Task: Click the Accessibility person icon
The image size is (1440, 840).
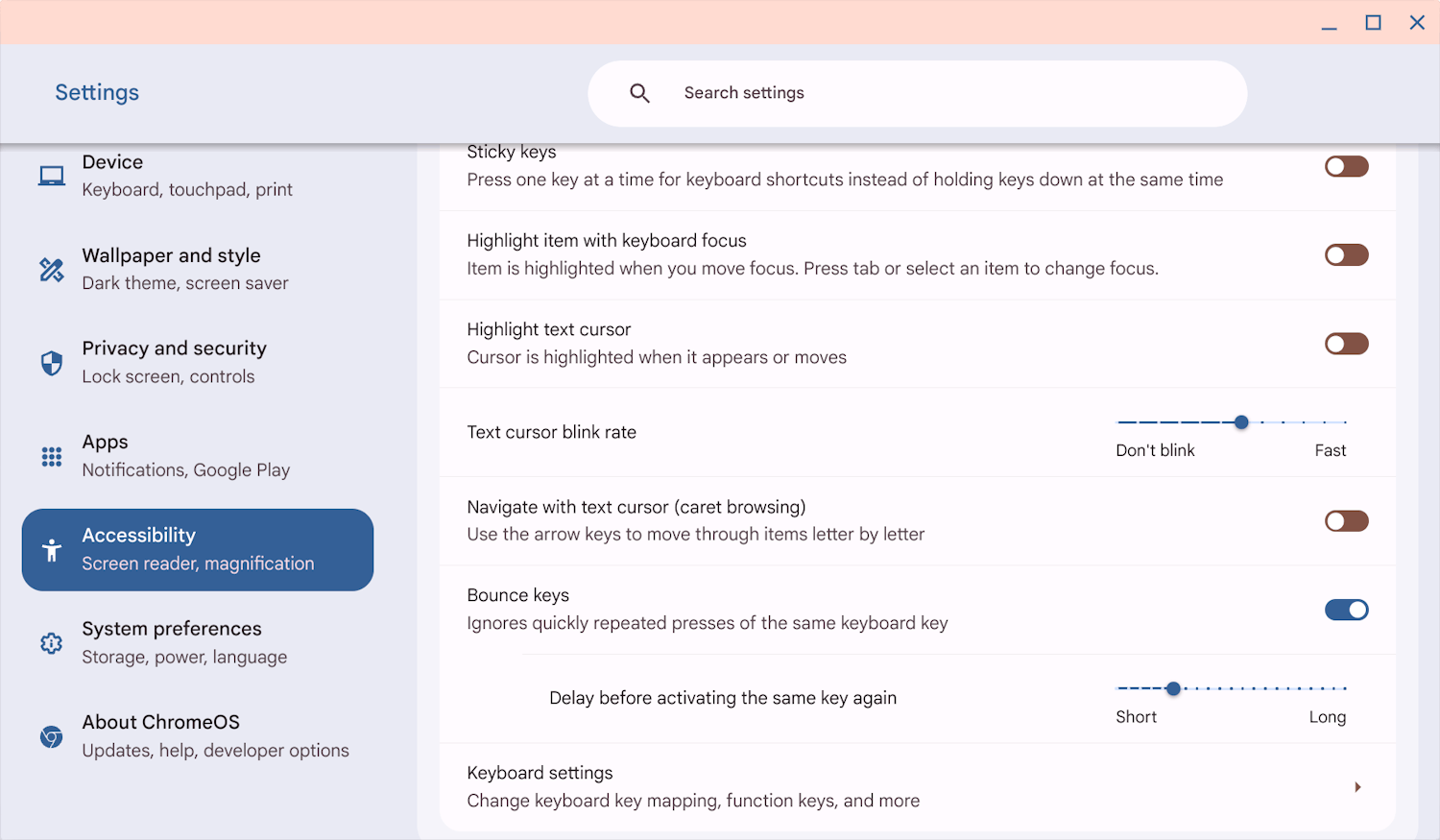Action: click(x=52, y=549)
